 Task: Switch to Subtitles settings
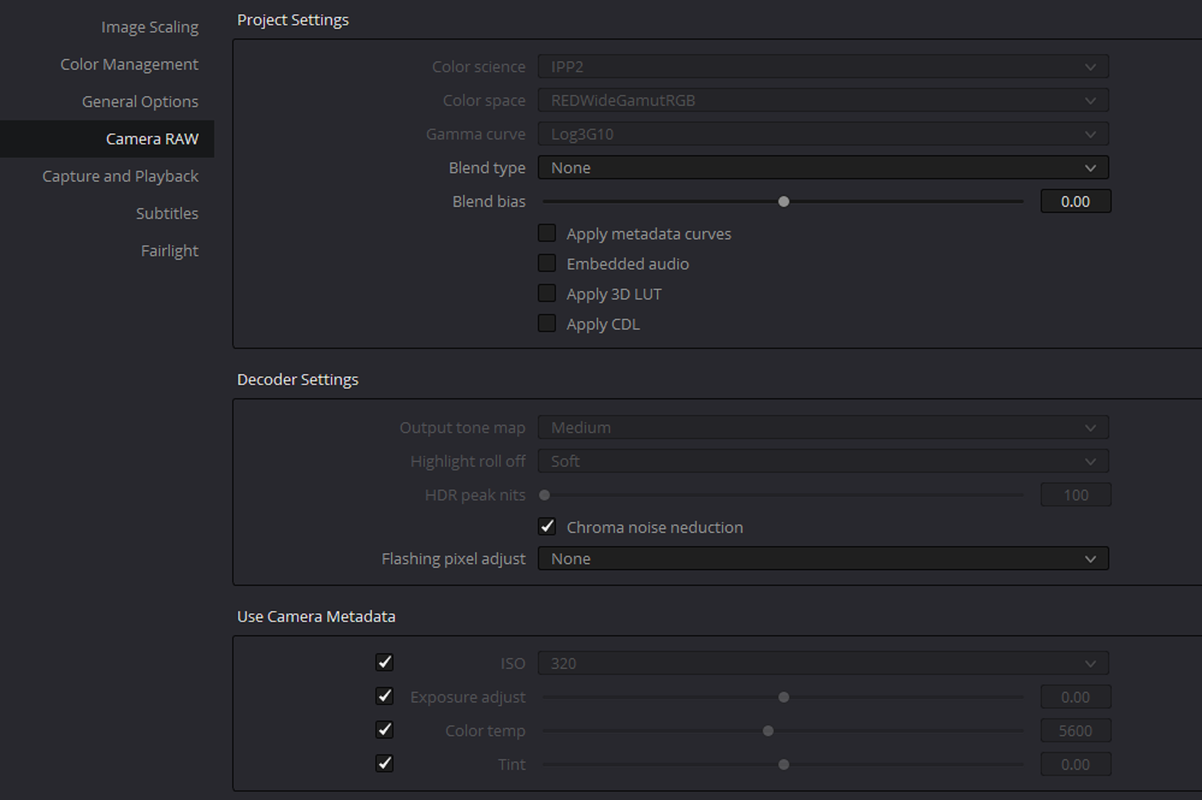[167, 213]
